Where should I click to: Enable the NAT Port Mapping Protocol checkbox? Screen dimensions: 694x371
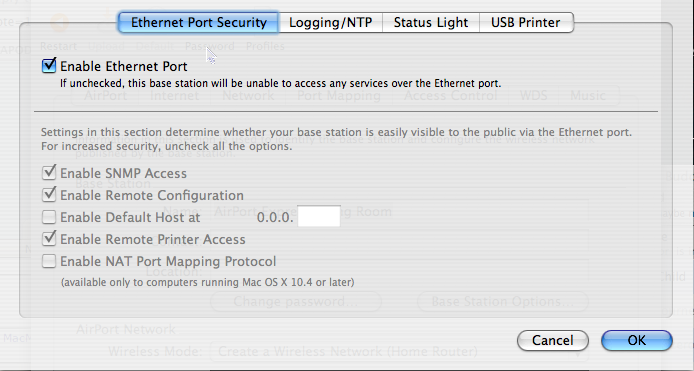[x=49, y=261]
